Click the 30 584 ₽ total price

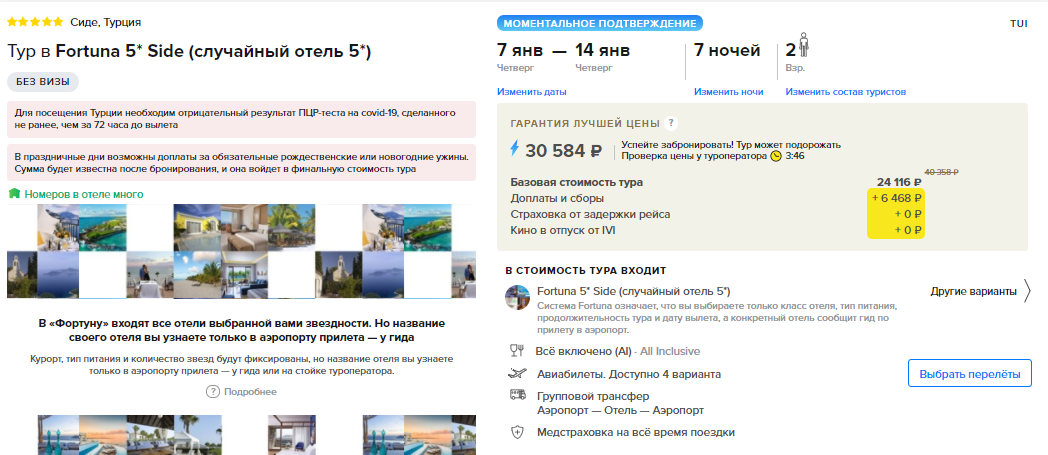point(563,151)
